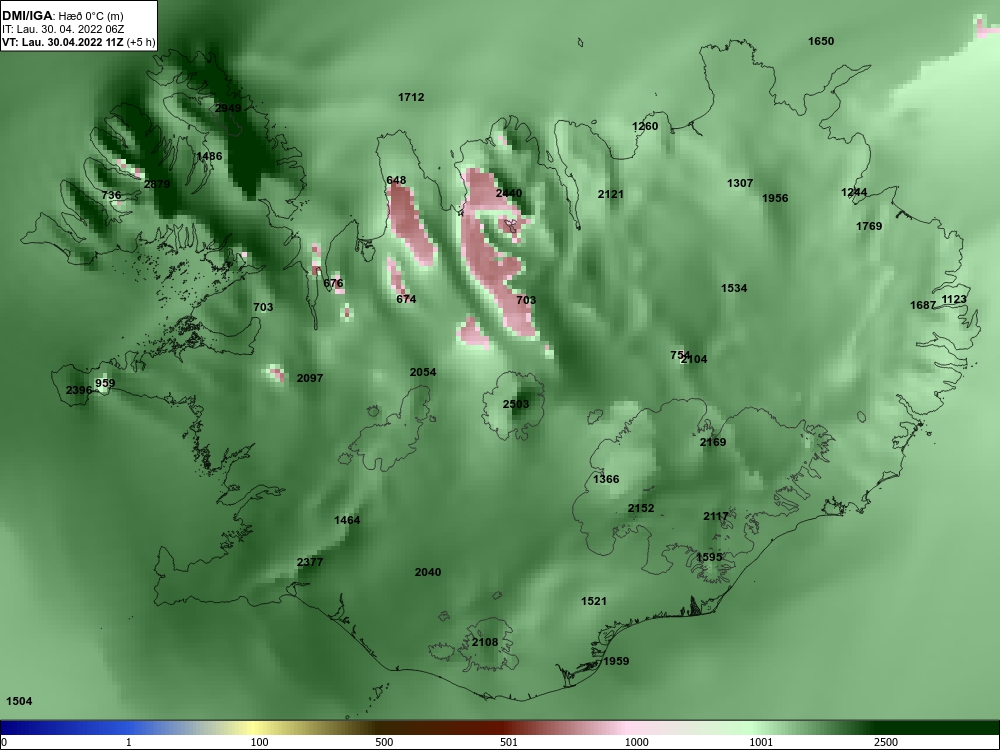The width and height of the screenshot is (1000, 750).
Task: Click the 2879 map value
Action: click(157, 184)
